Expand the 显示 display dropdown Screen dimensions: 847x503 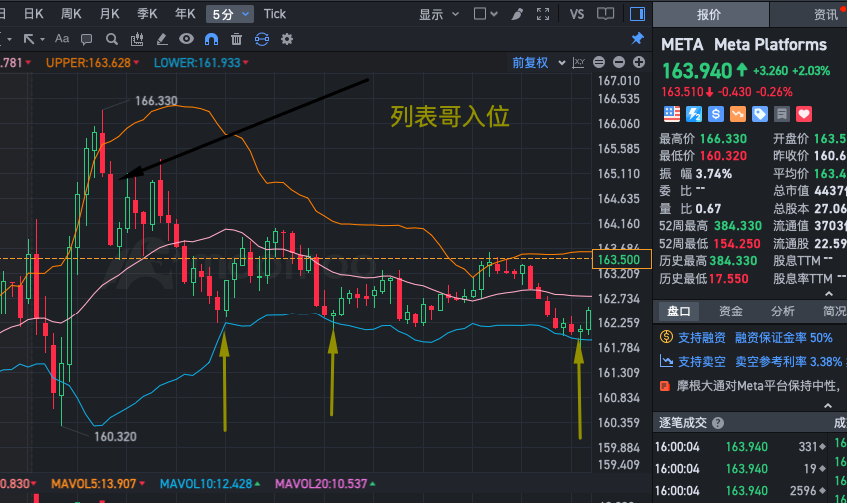pos(439,15)
